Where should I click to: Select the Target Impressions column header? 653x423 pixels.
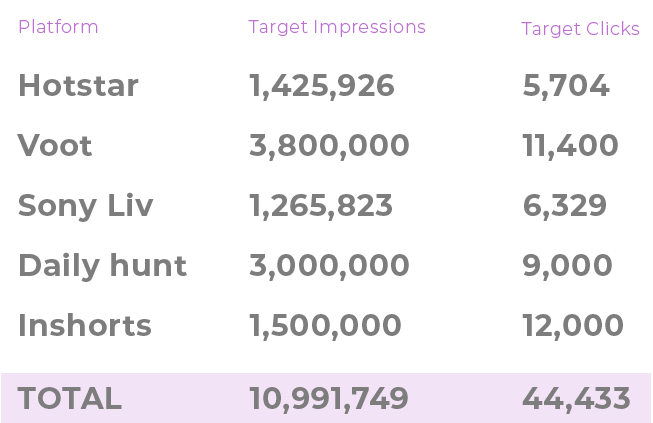pyautogui.click(x=337, y=28)
